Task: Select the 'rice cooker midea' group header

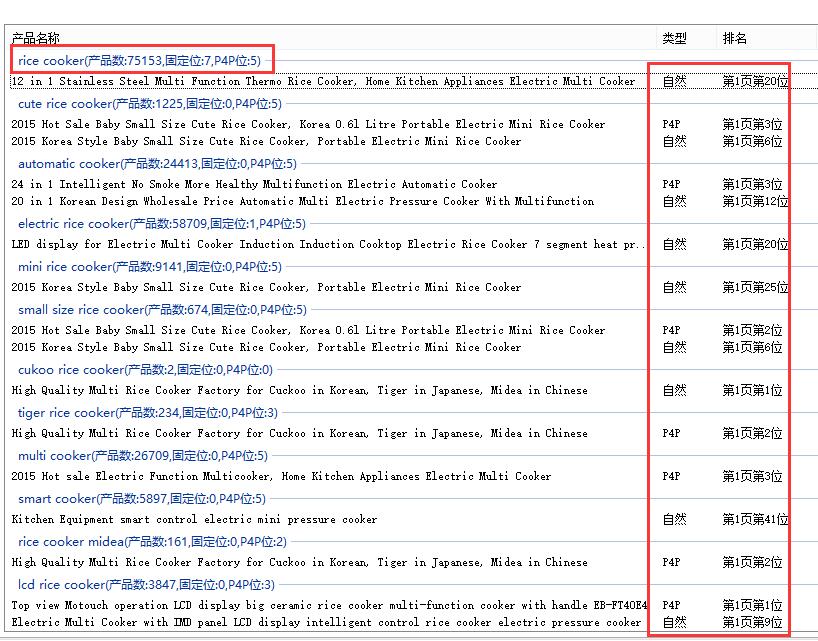Action: pyautogui.click(x=152, y=542)
